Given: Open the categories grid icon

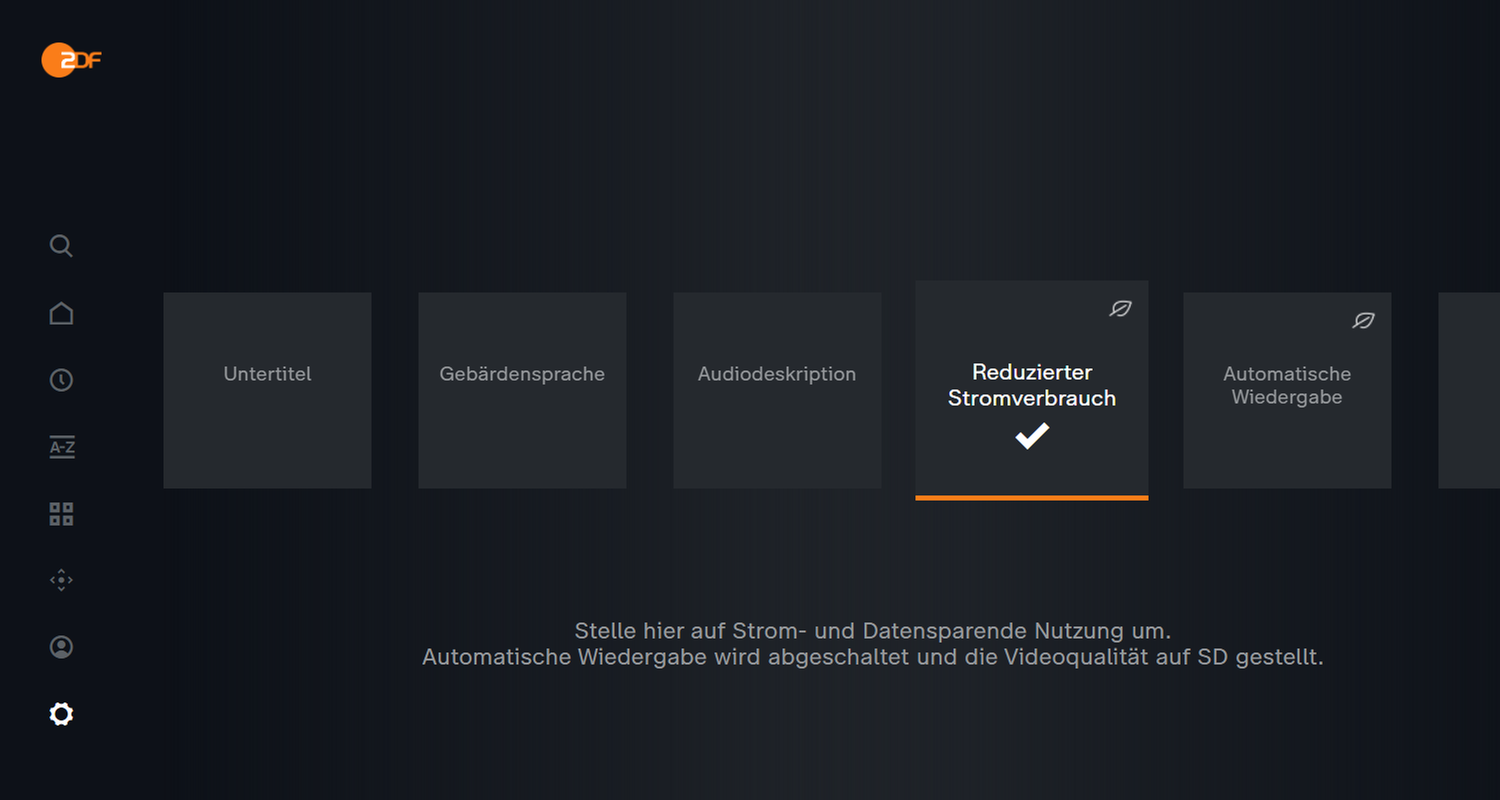Looking at the screenshot, I should (x=61, y=514).
